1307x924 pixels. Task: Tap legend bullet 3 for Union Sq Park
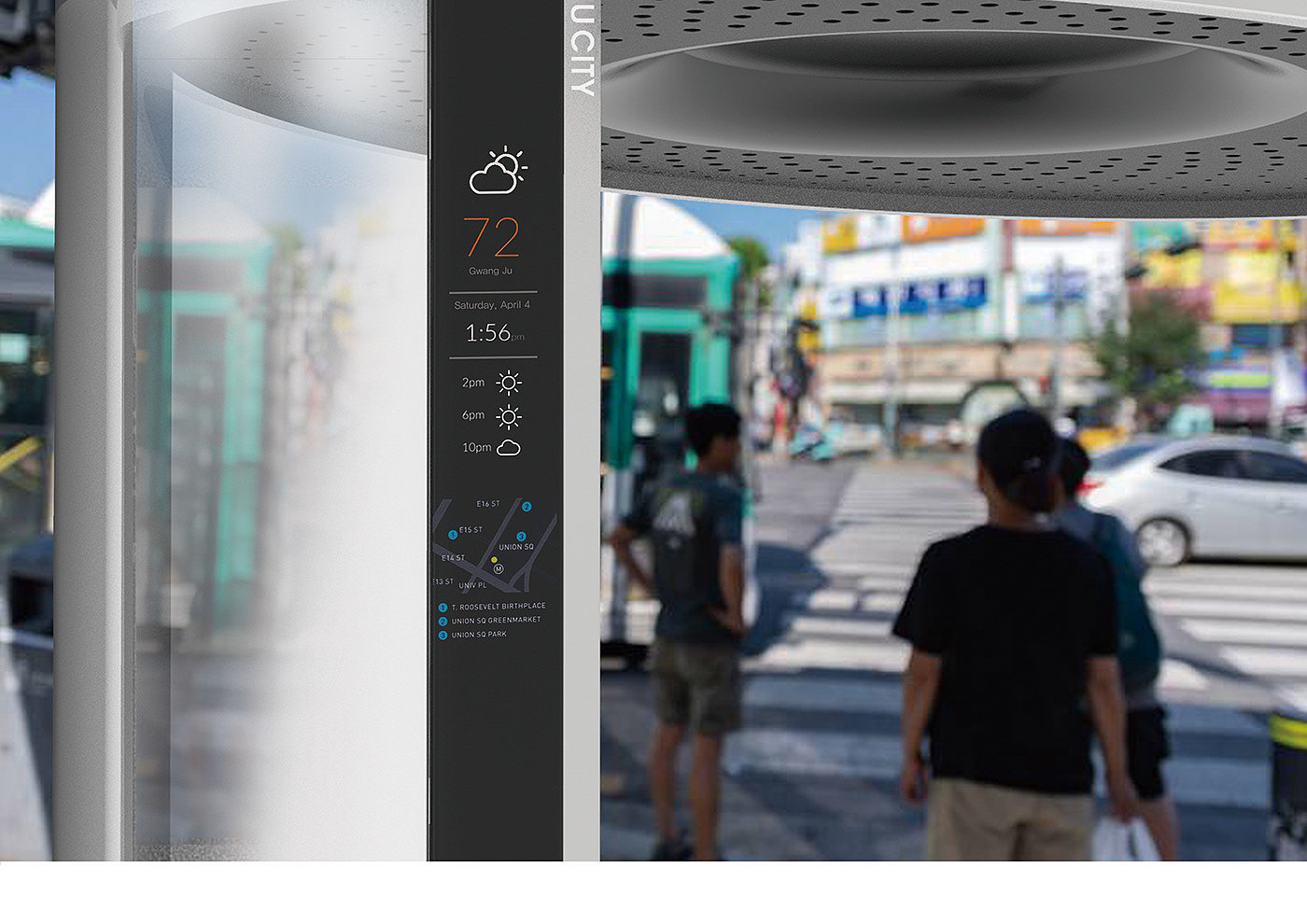443,636
